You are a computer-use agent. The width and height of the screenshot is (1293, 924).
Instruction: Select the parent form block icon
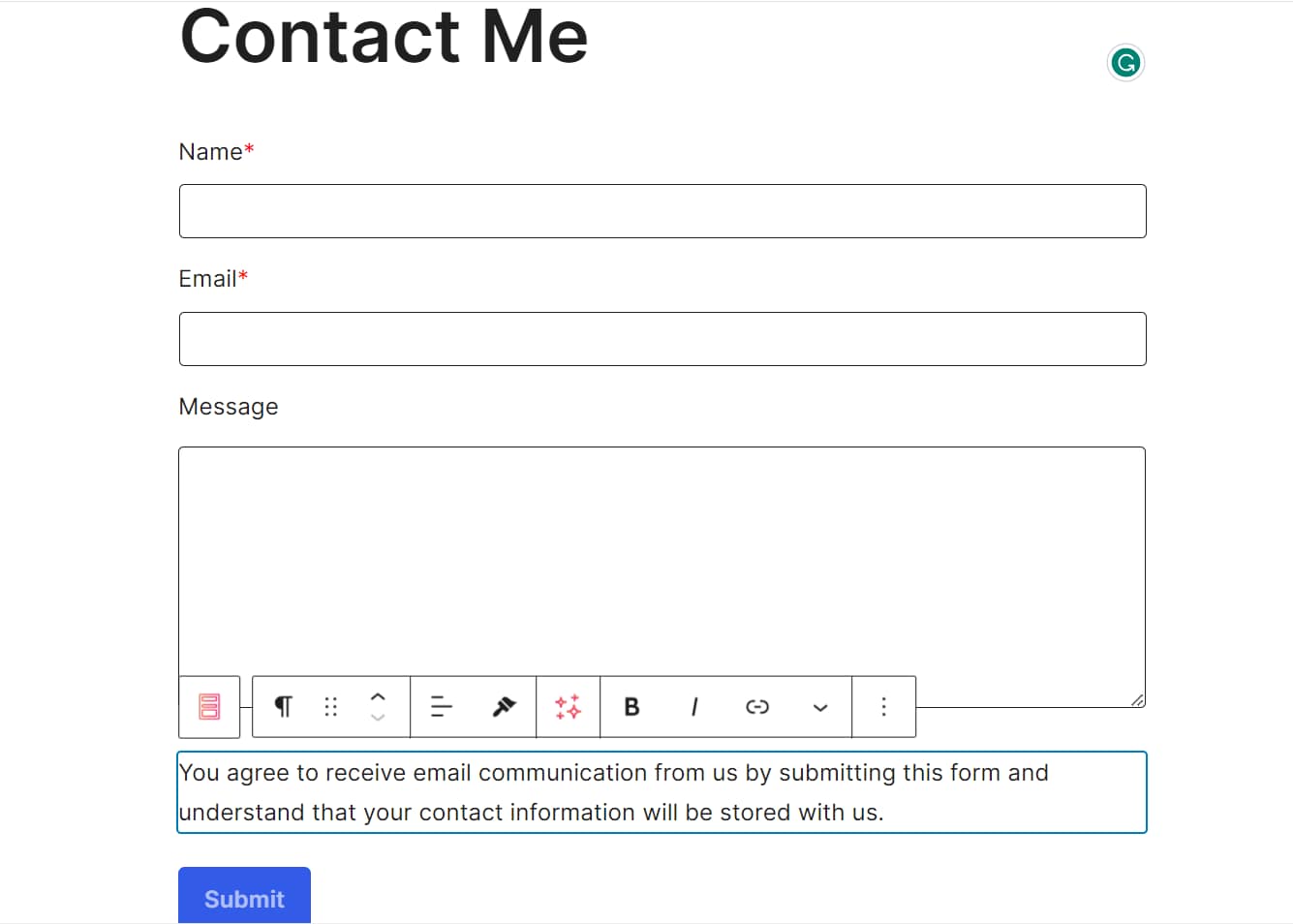[x=209, y=707]
